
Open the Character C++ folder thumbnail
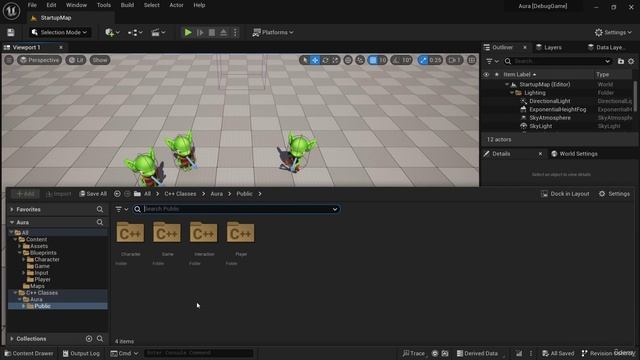(x=130, y=233)
